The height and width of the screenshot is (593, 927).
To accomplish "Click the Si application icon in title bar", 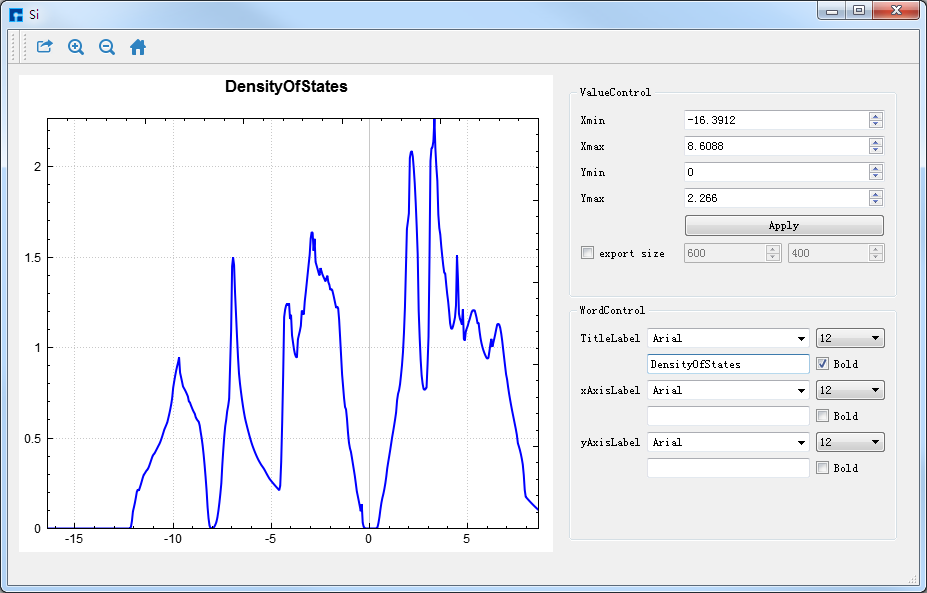I will [x=15, y=14].
